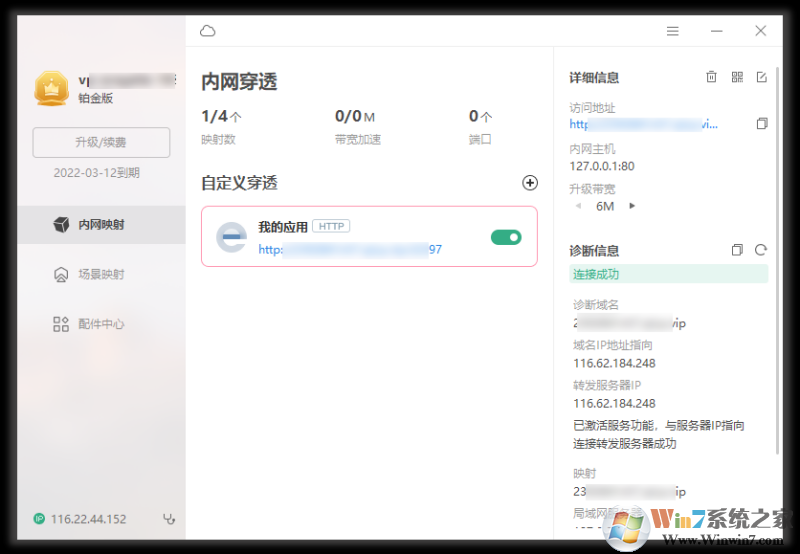Image resolution: width=800 pixels, height=554 pixels.
Task: Delete mapping using the trash icon
Action: 712,77
